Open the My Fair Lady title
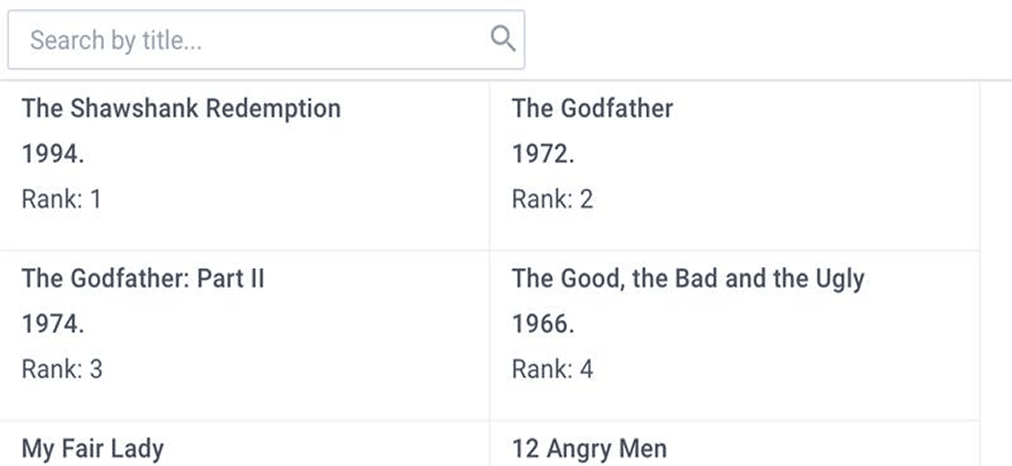 click(x=93, y=448)
